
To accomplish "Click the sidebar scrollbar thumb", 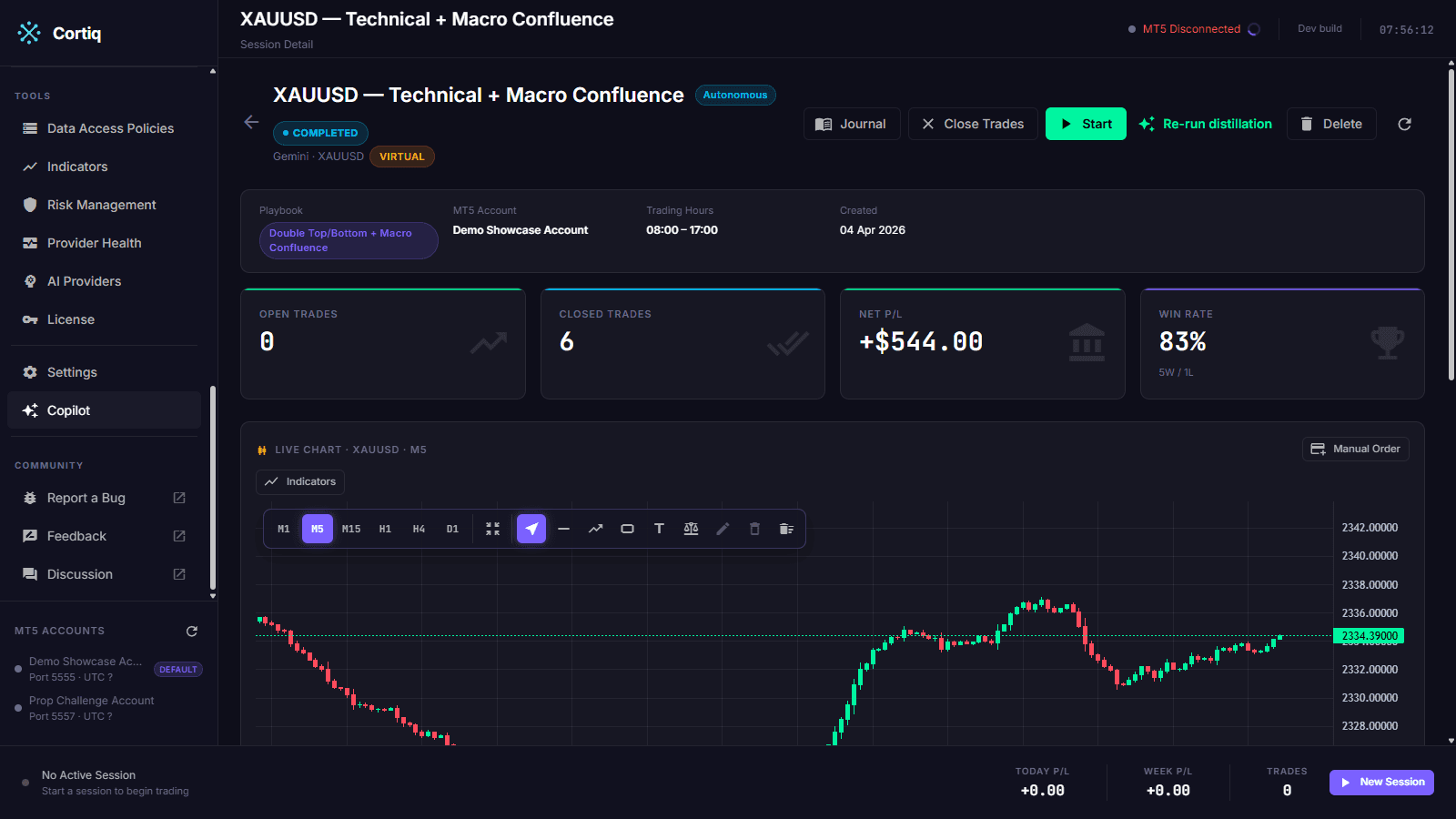I will [x=213, y=488].
